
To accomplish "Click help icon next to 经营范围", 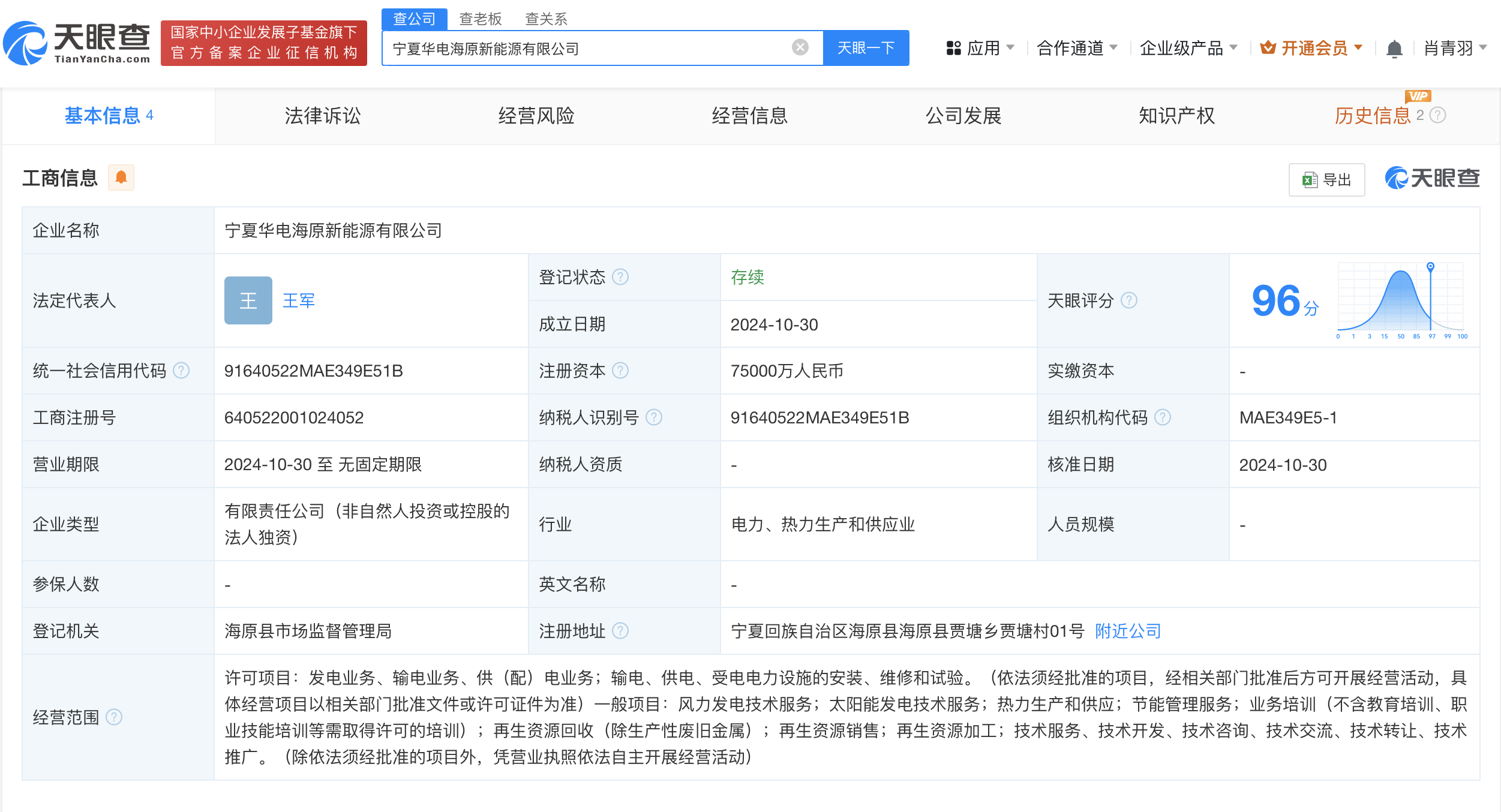I will click(x=114, y=717).
